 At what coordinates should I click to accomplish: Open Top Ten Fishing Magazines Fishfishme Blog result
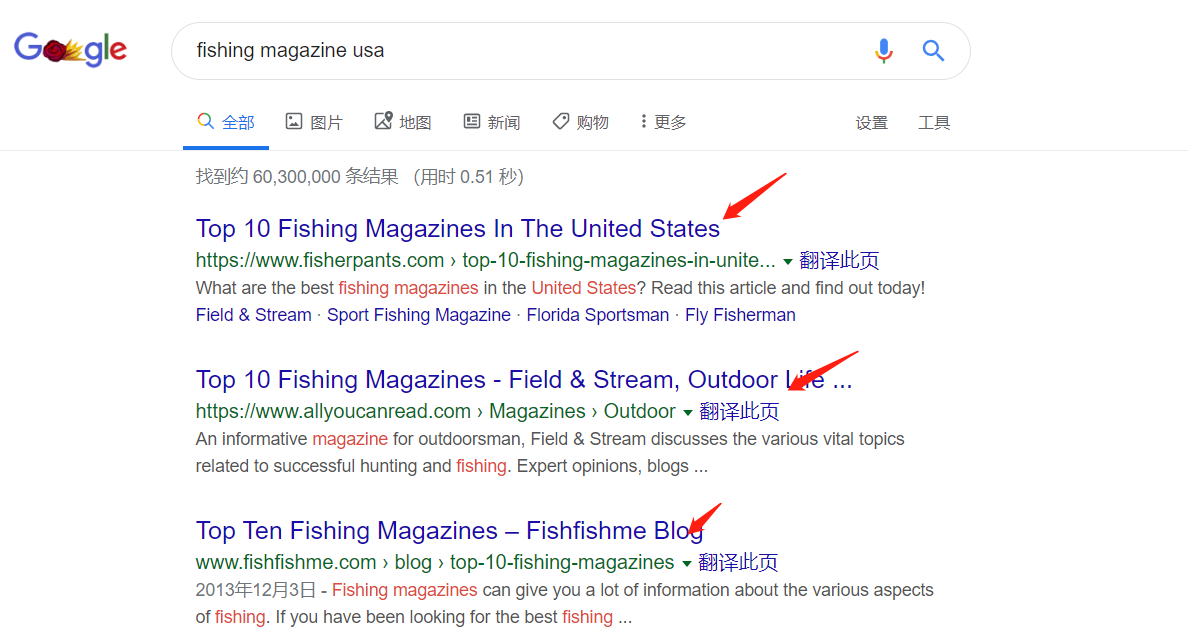(x=449, y=531)
